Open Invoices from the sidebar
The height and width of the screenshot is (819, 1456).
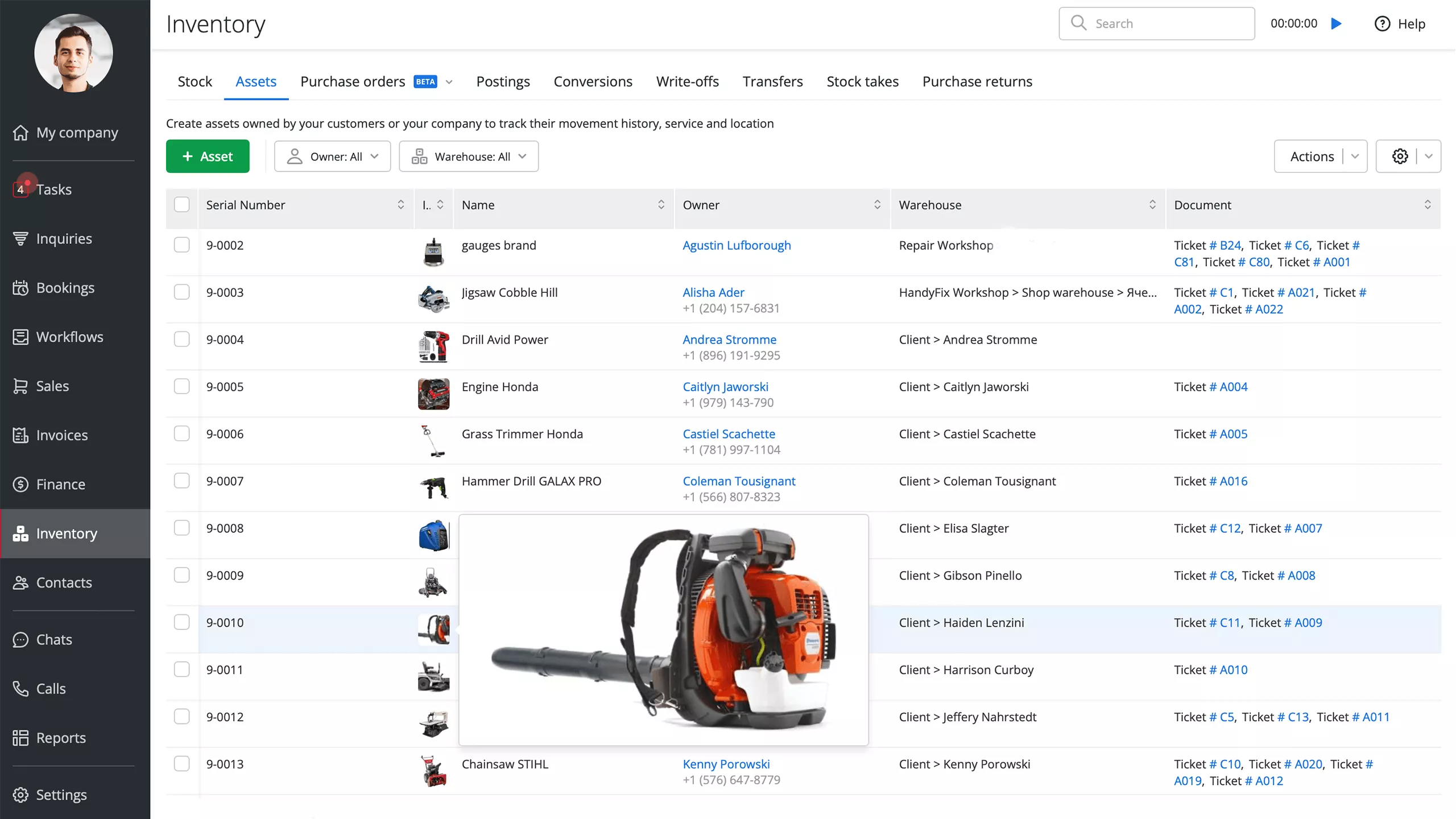coord(62,435)
